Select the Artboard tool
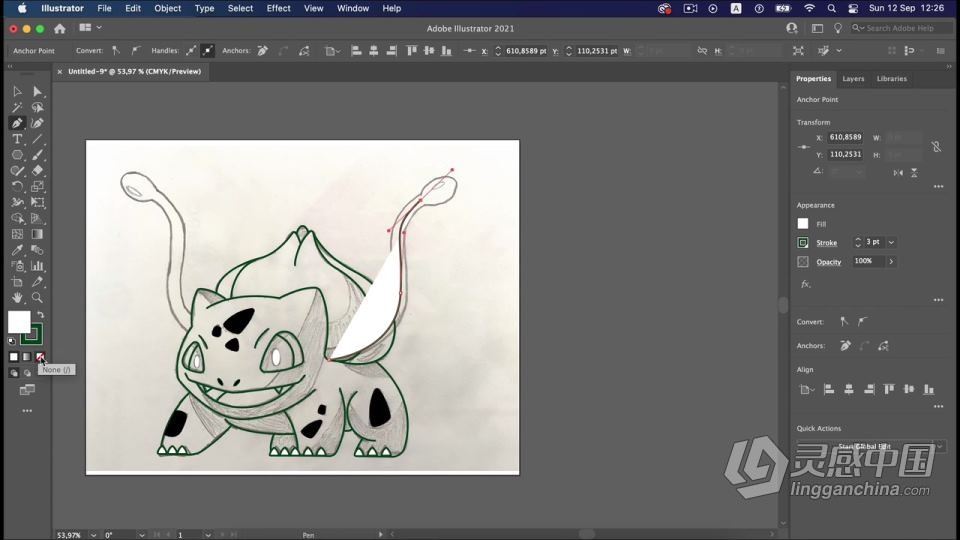This screenshot has height=540, width=960. (17, 282)
